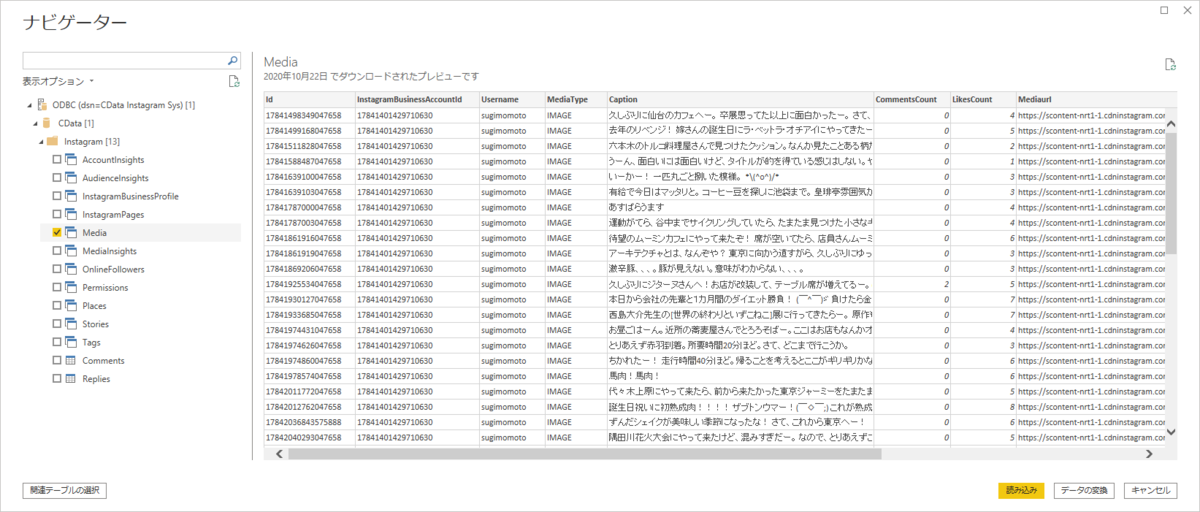
Task: Check the AudienceInsights checkbox
Action: 56,178
